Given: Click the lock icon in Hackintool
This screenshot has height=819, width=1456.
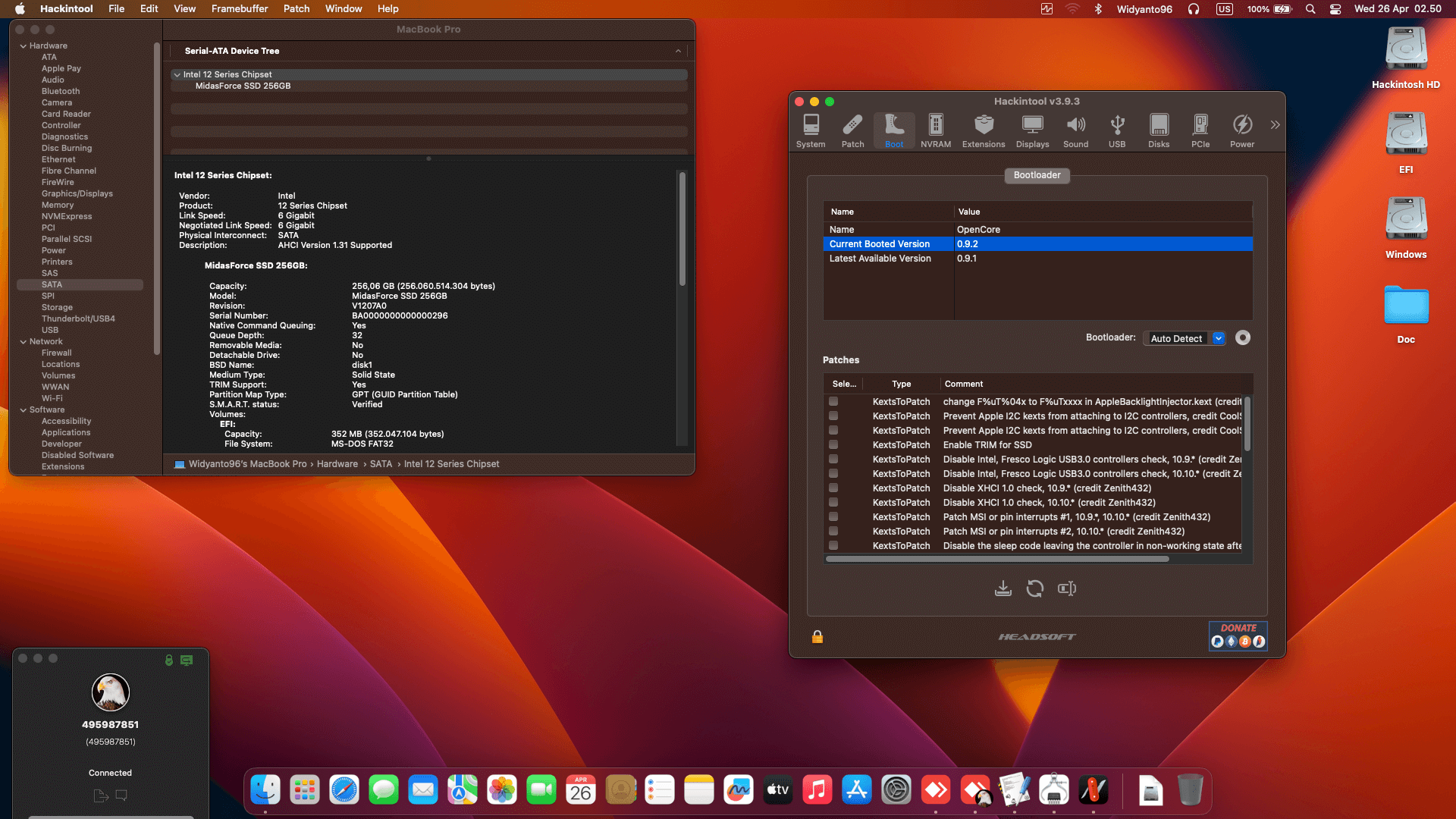Looking at the screenshot, I should tap(817, 636).
